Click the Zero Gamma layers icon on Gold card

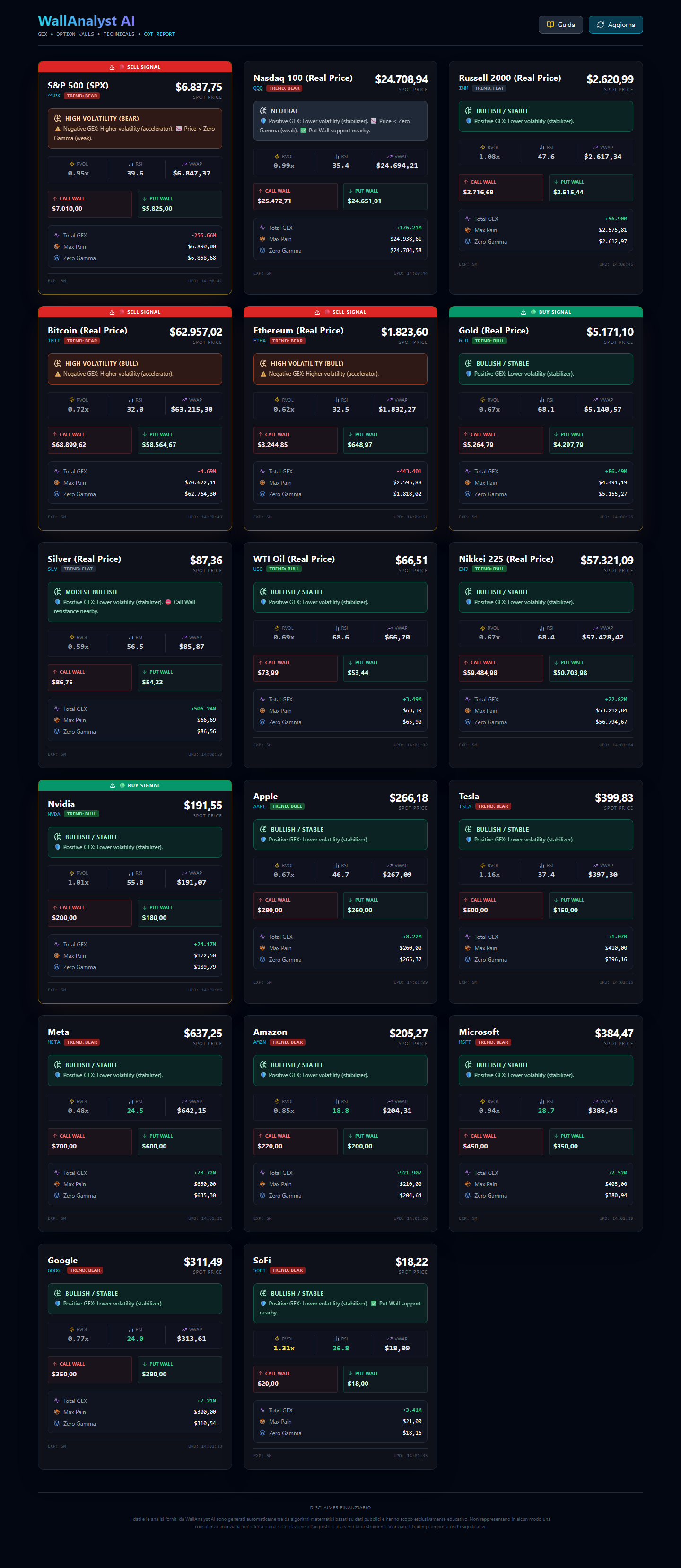tap(467, 494)
